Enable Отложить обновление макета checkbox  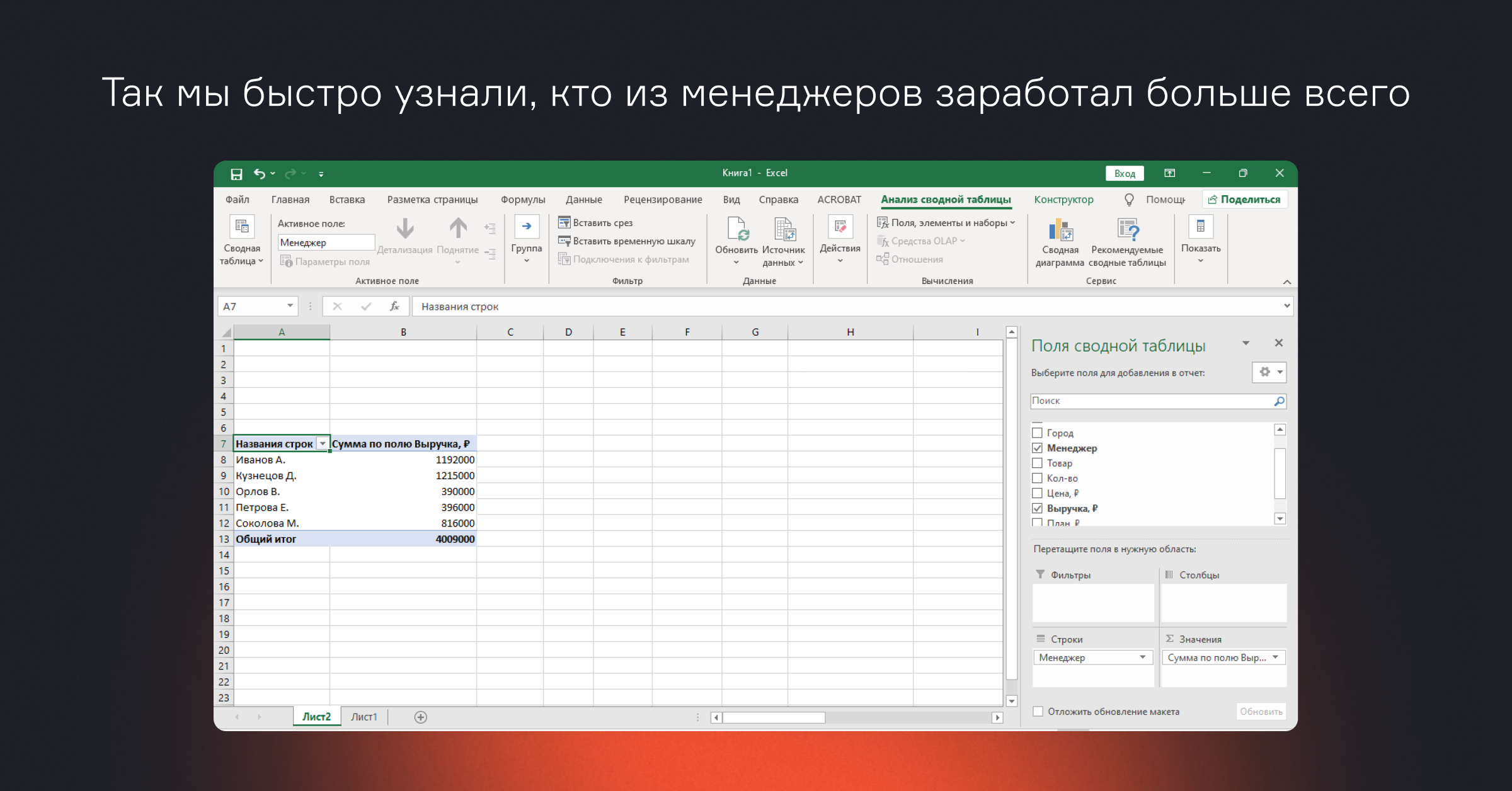[x=1038, y=712]
